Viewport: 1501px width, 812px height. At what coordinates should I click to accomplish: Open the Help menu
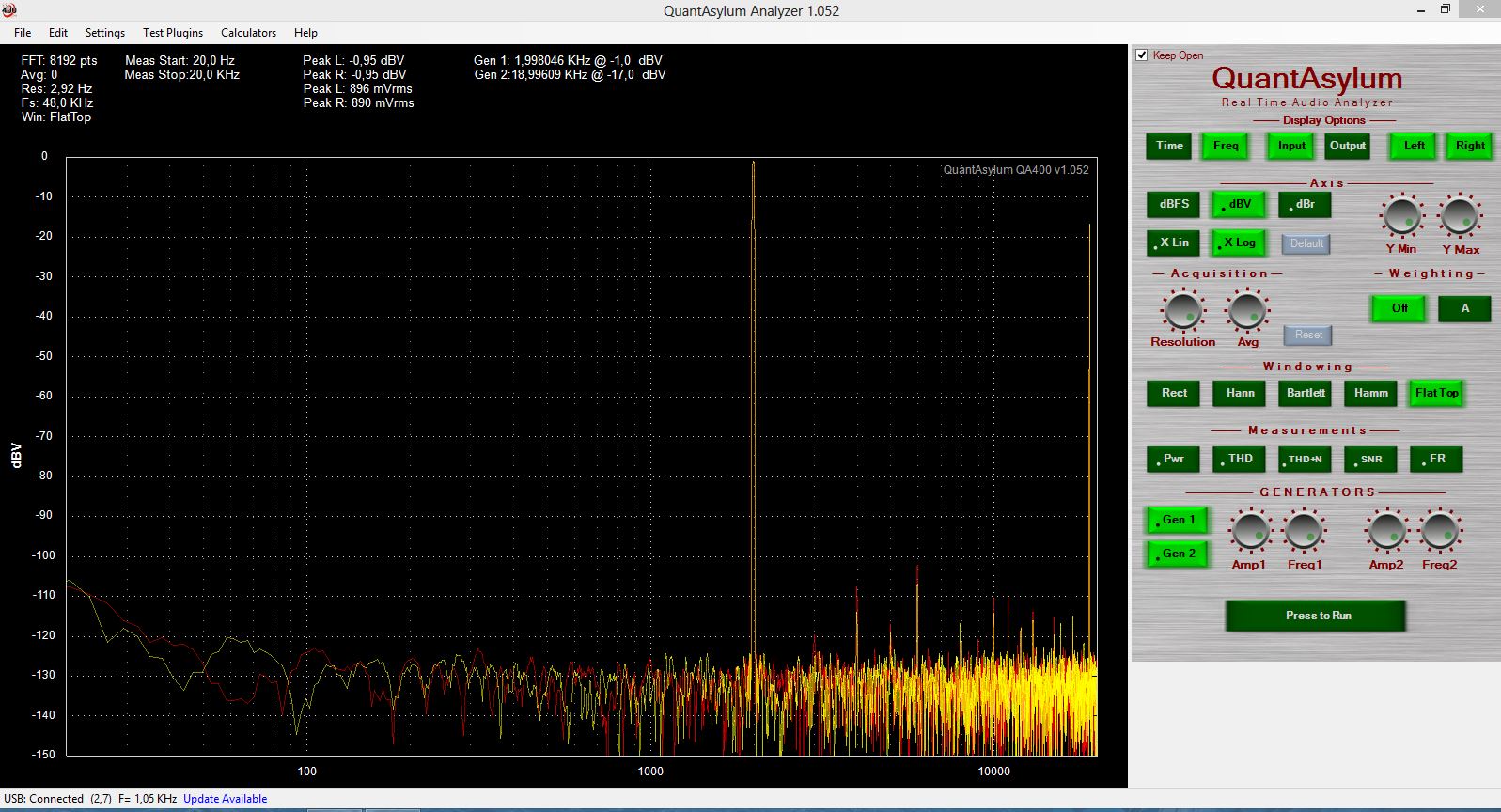coord(305,32)
